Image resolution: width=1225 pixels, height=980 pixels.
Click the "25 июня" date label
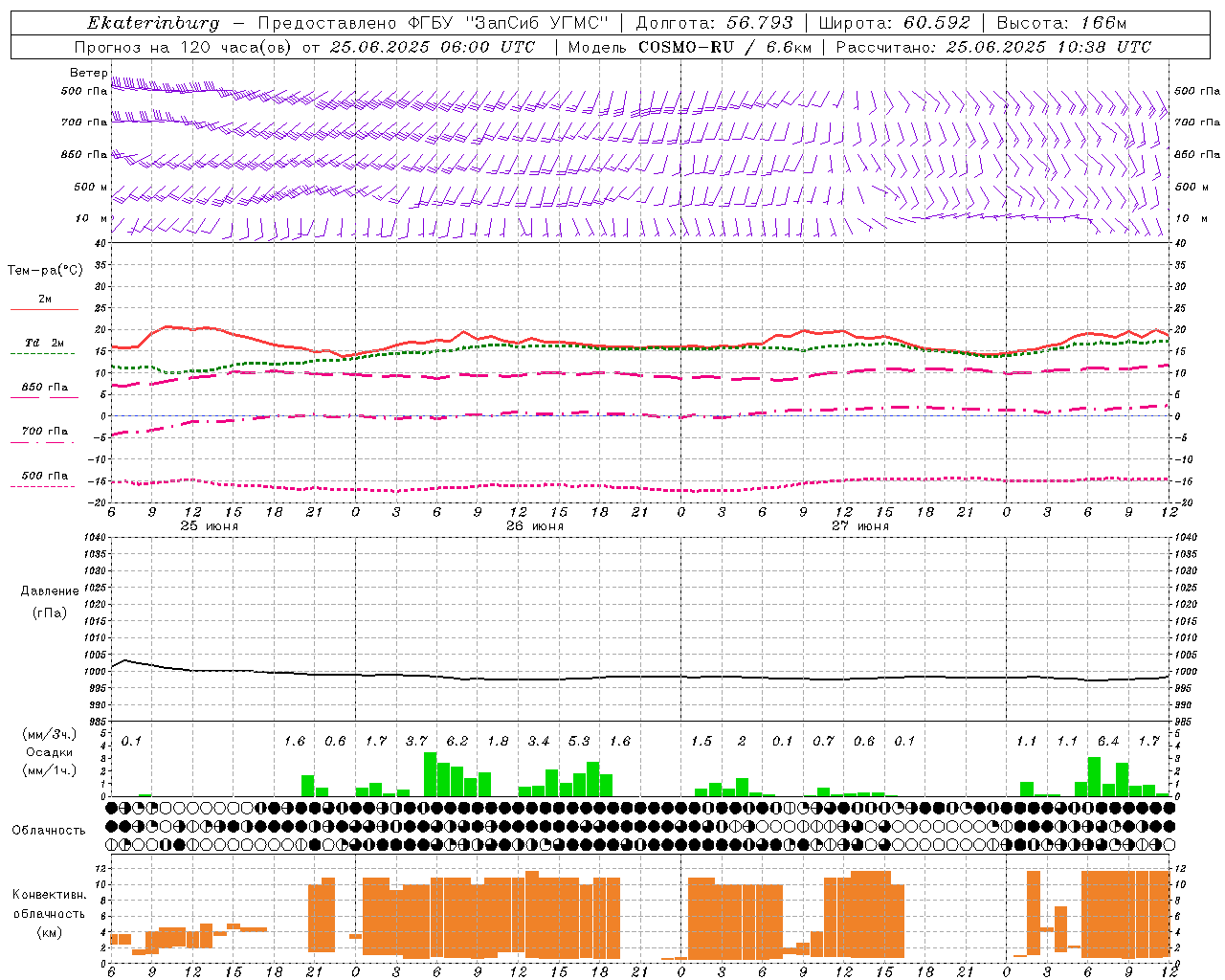tap(210, 526)
